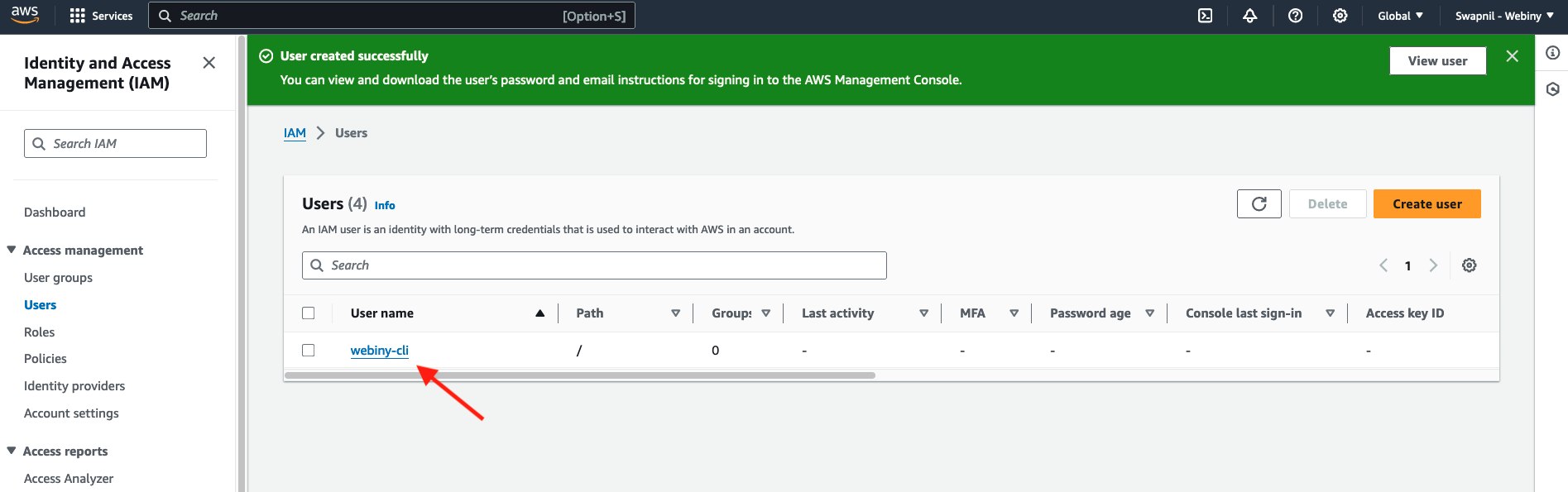
Task: Open the notifications bell icon
Action: [x=1250, y=16]
